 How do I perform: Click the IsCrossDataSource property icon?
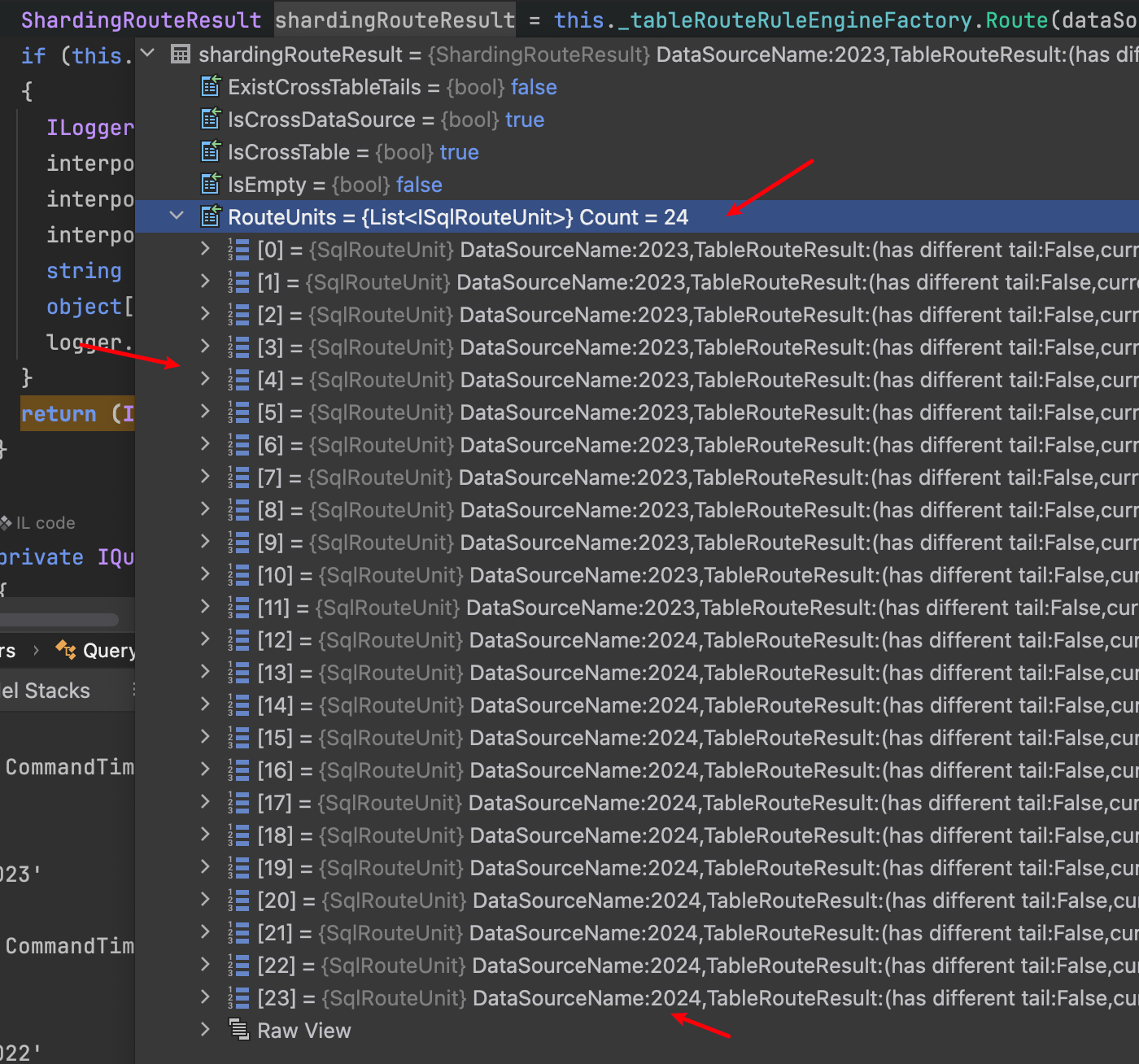pos(211,119)
